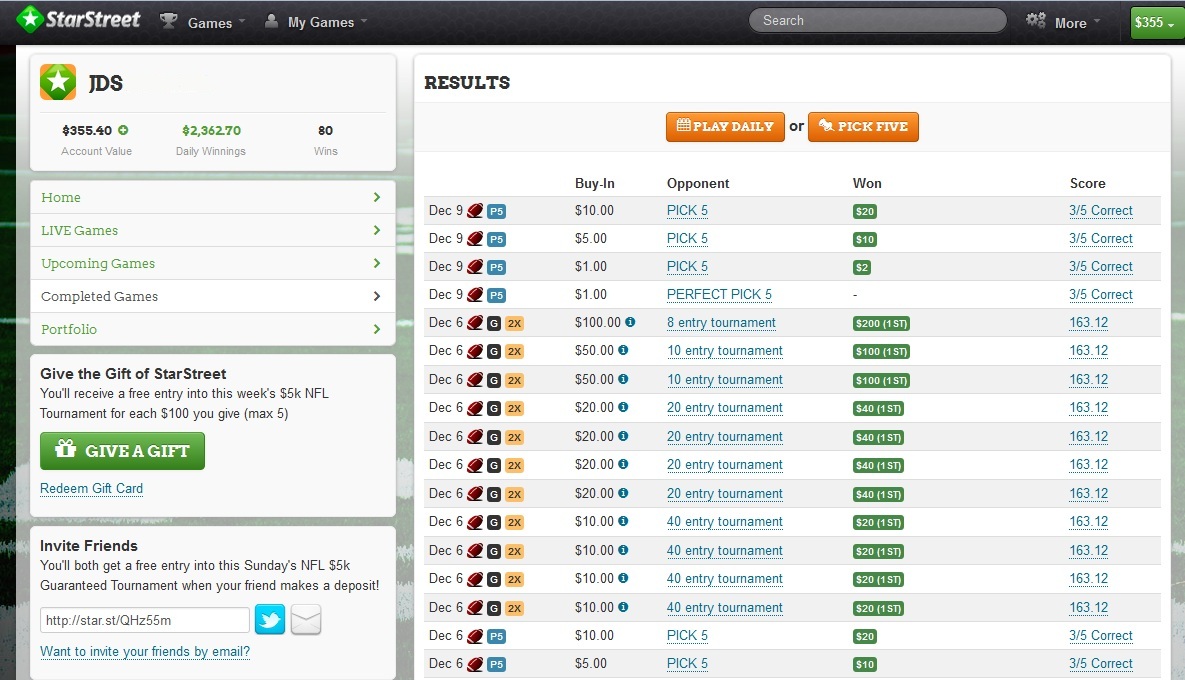Click the Redeem Gift Card link
This screenshot has height=680, width=1185.
click(x=91, y=488)
